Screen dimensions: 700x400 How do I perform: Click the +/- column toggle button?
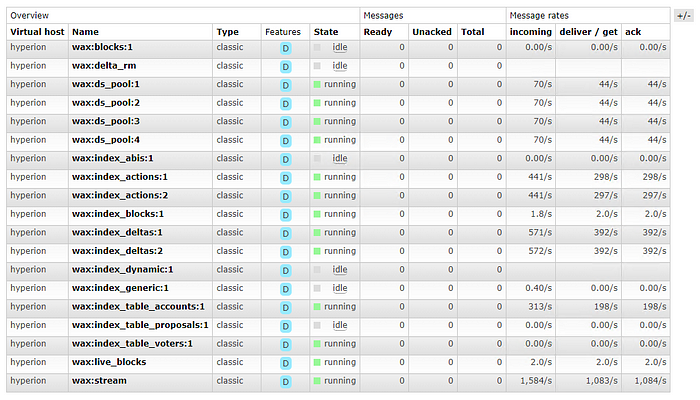683,16
